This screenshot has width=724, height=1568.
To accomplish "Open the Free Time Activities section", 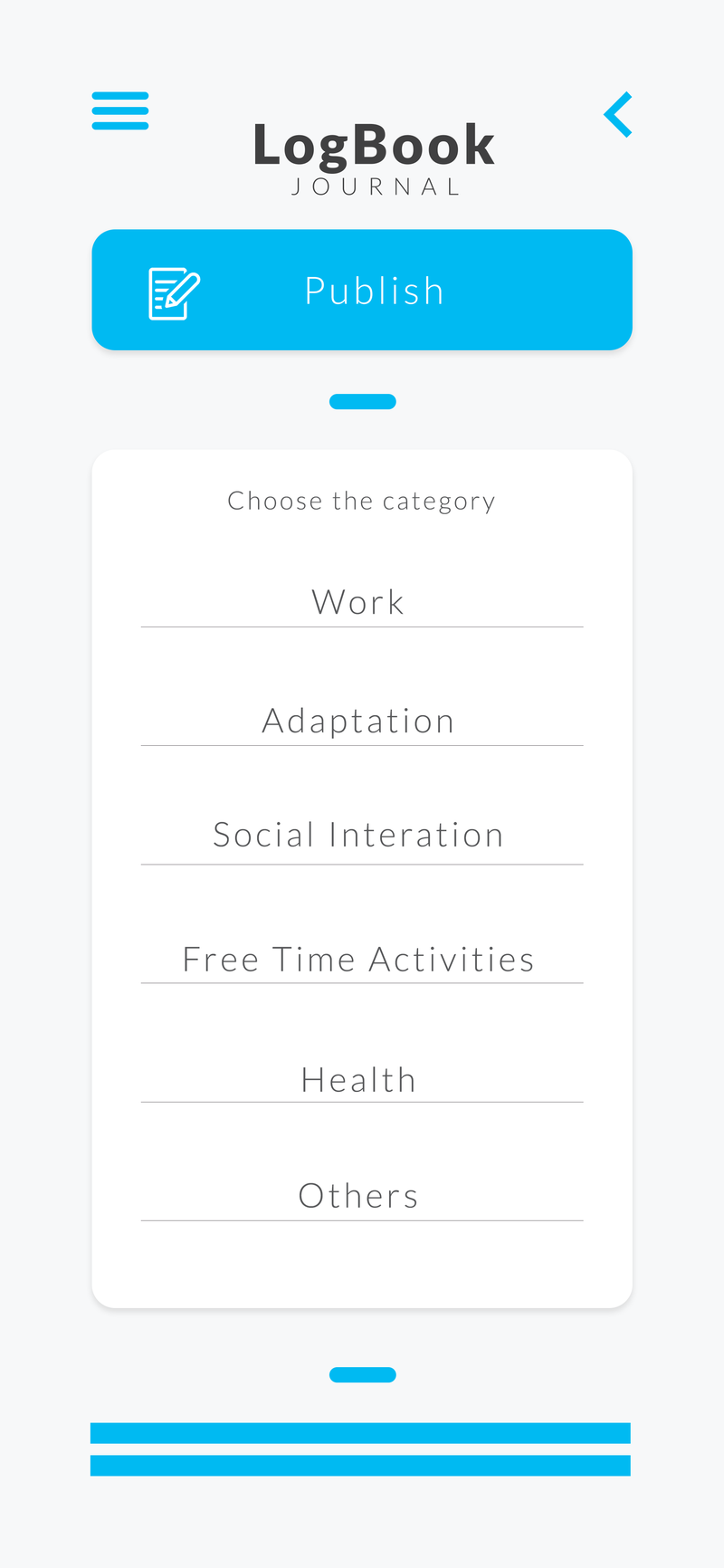I will tap(358, 957).
